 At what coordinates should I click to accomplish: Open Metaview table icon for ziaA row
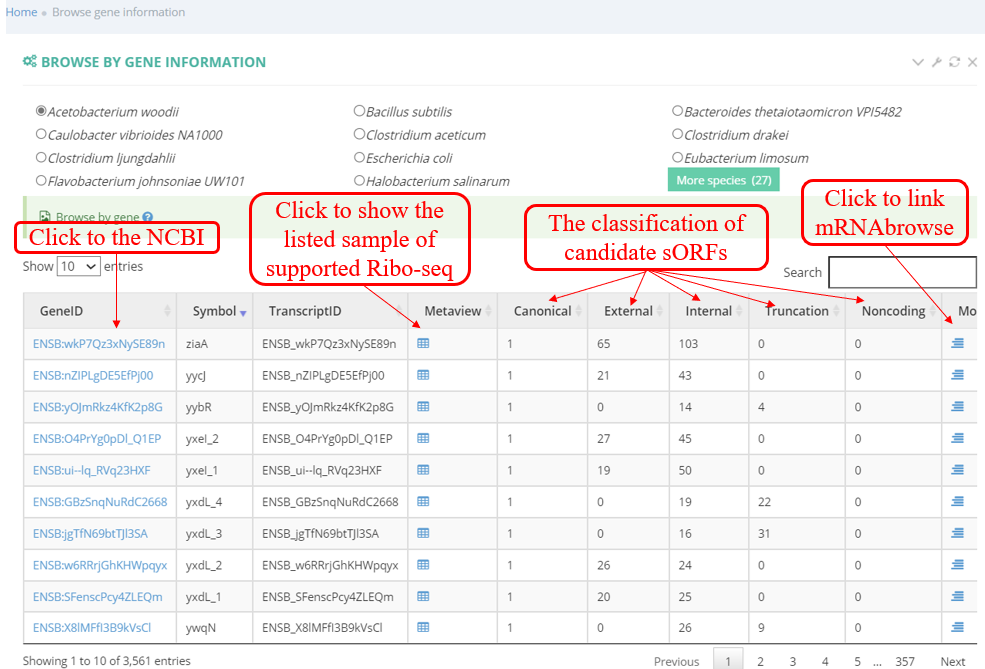[423, 343]
